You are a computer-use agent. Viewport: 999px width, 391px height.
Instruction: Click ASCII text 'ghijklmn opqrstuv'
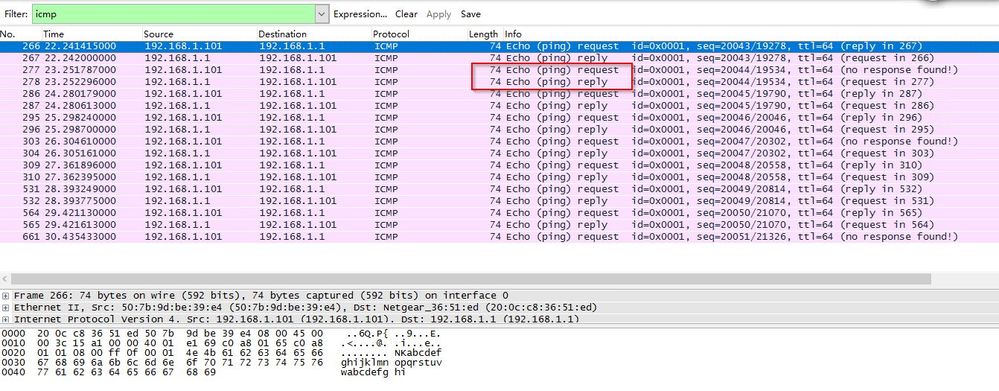click(392, 362)
